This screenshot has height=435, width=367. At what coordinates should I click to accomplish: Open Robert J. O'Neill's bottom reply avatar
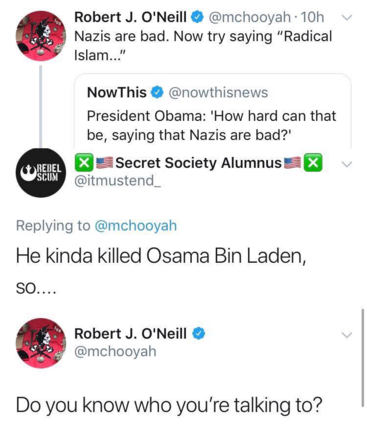[41, 343]
